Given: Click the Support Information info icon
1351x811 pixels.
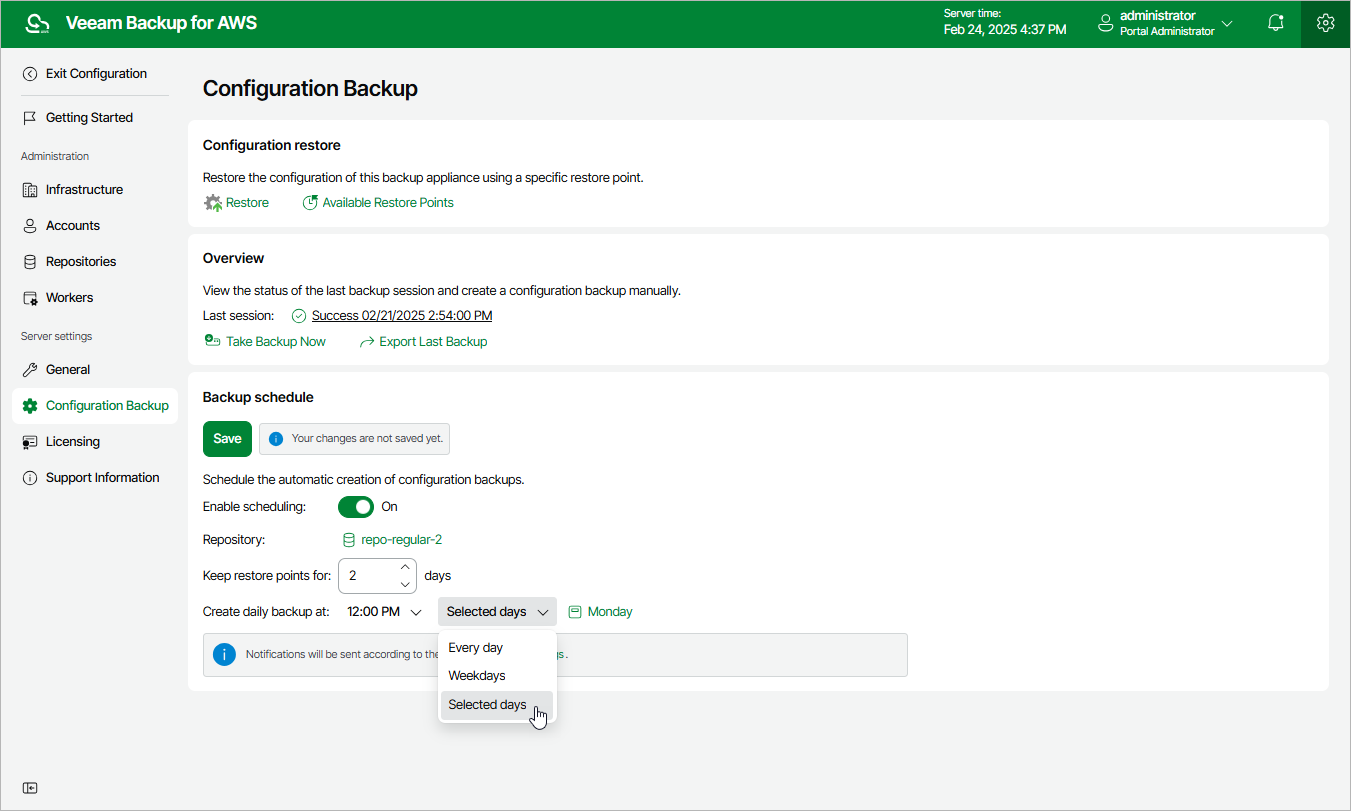Looking at the screenshot, I should (x=30, y=478).
